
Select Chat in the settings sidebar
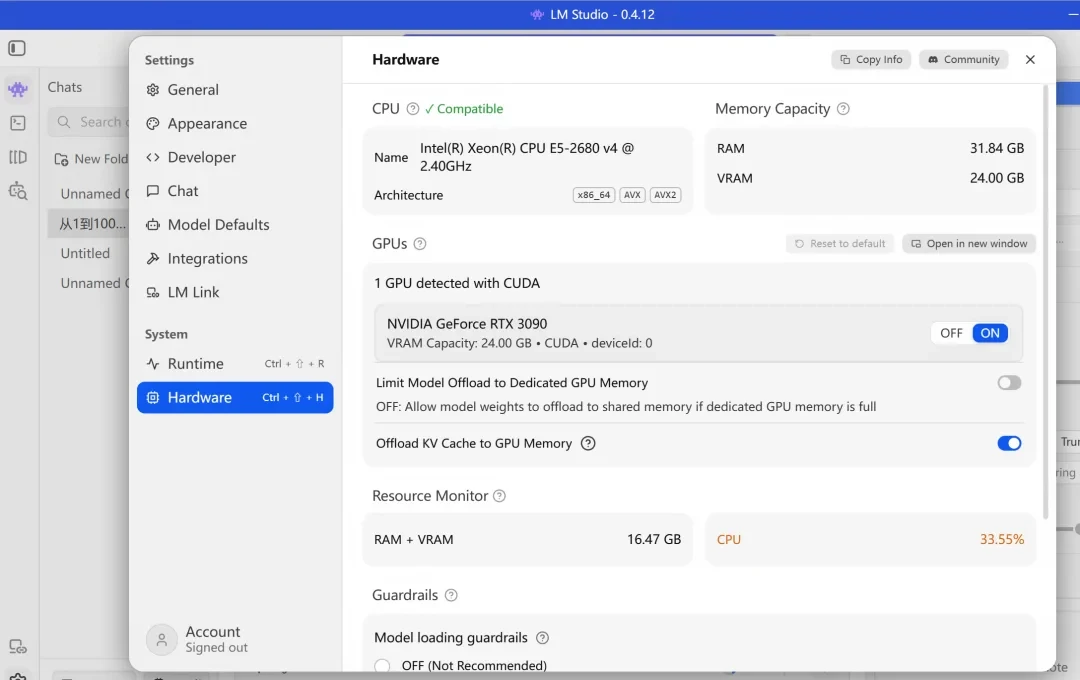235,192
